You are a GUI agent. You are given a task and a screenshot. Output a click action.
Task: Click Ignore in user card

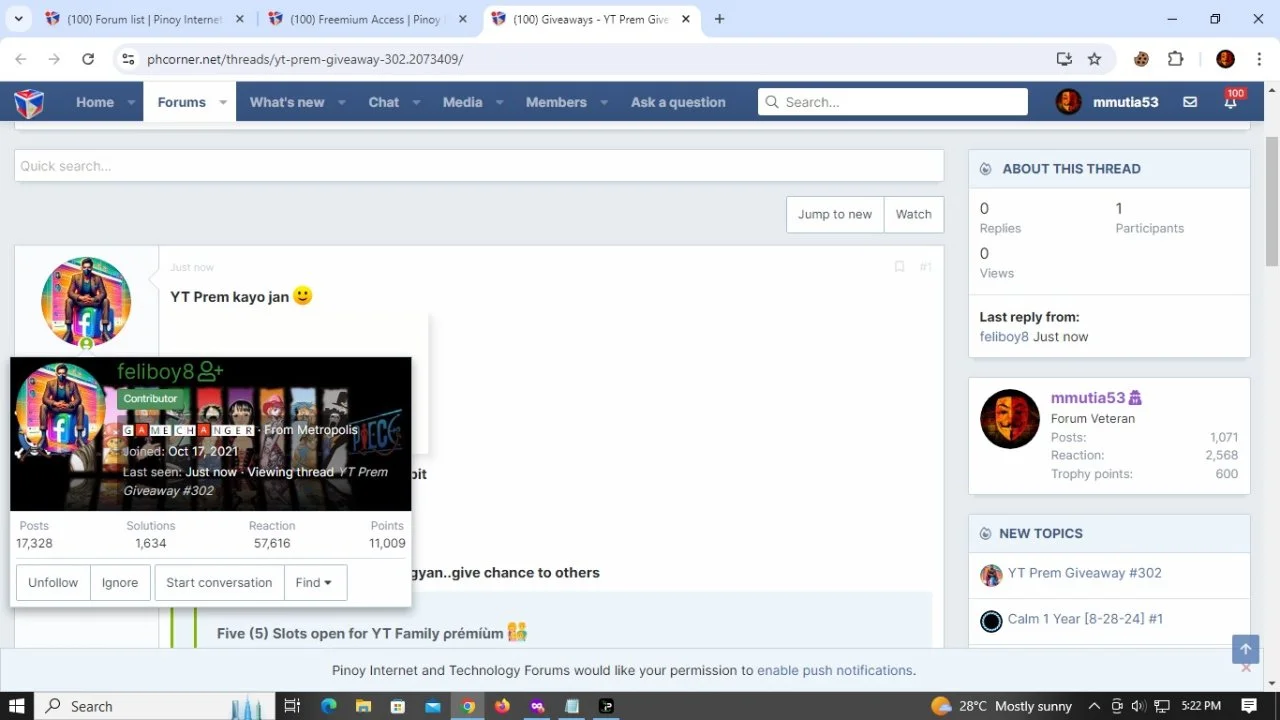(x=120, y=582)
